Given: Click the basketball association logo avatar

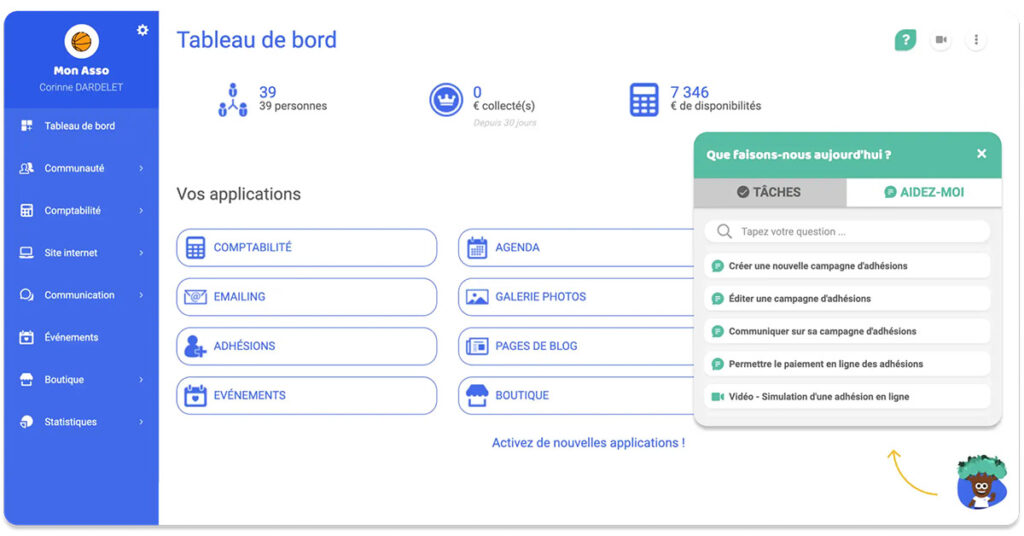Looking at the screenshot, I should 81,41.
